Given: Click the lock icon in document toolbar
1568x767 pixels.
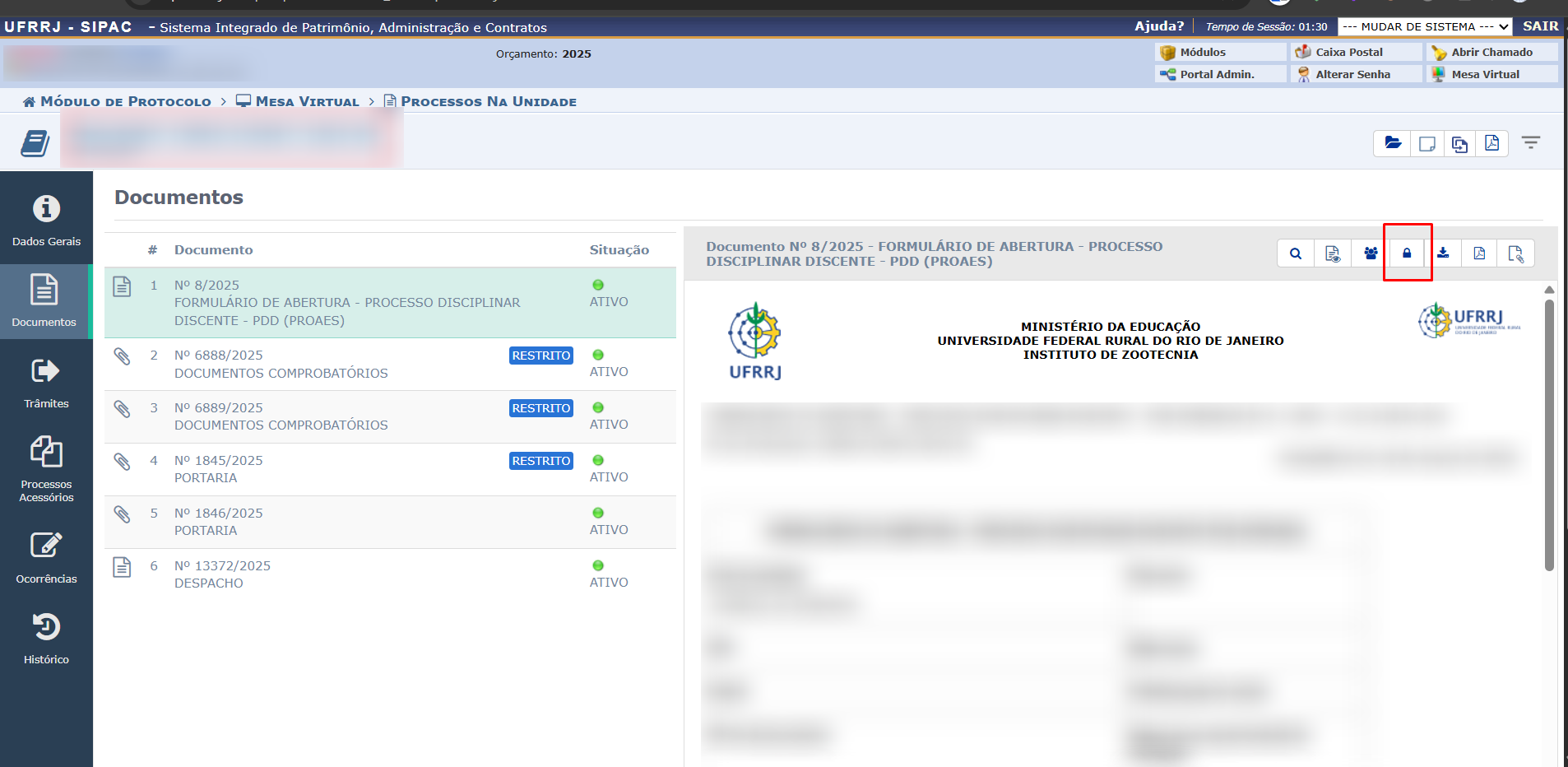Looking at the screenshot, I should click(x=1407, y=253).
